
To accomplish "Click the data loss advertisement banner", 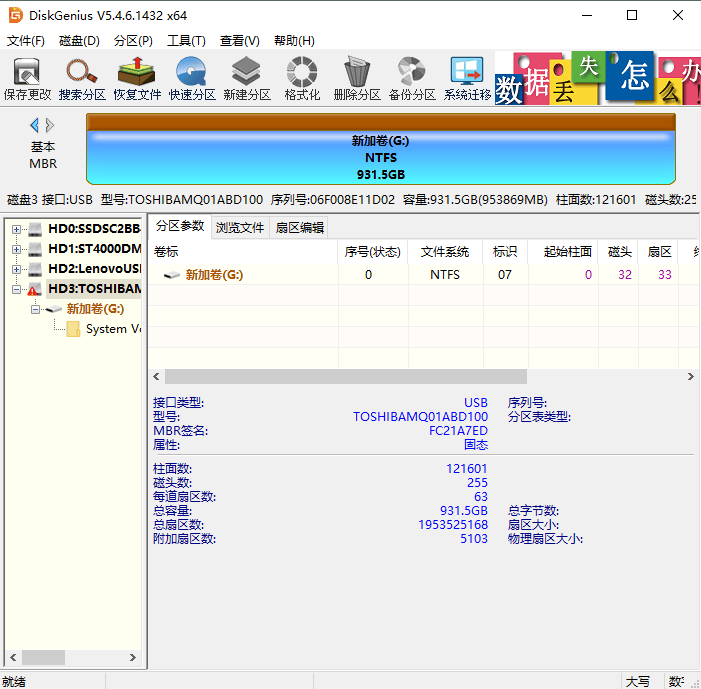I will tap(598, 78).
